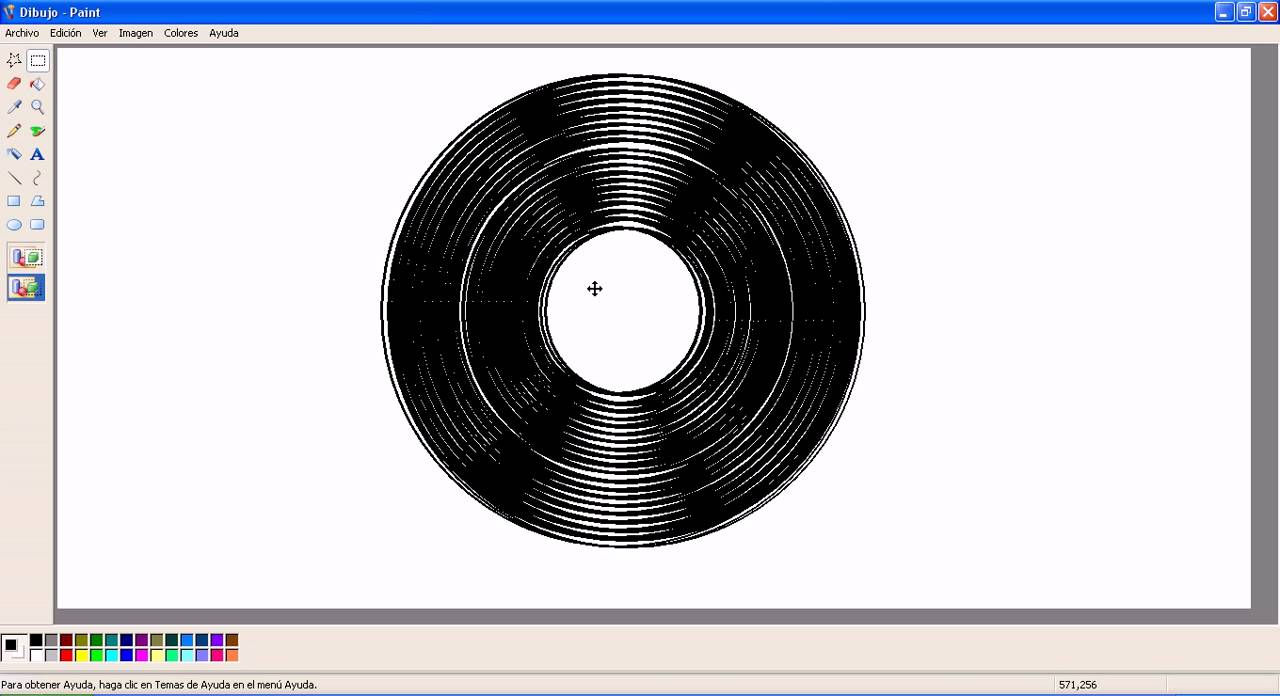Activate the rectangular Select tool

37,60
